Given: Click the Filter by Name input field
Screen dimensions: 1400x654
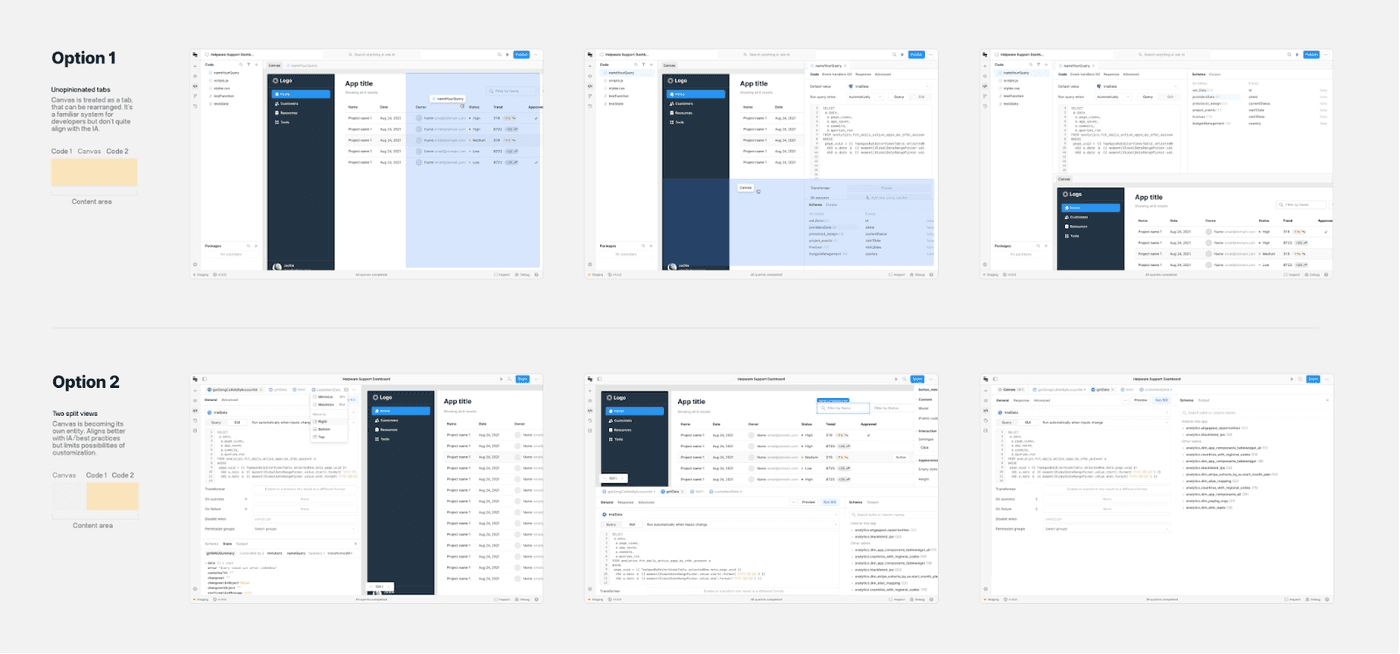Looking at the screenshot, I should [511, 91].
